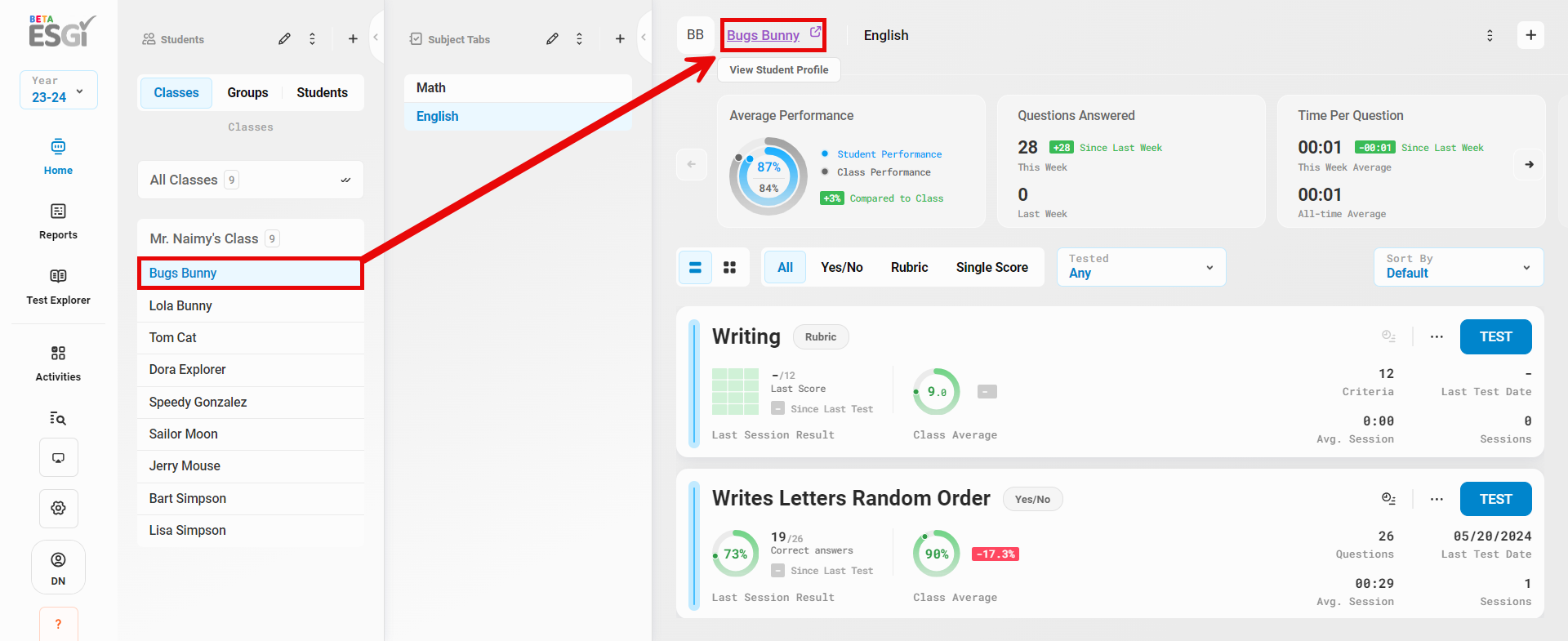The width and height of the screenshot is (1568, 641).
Task: Open the Tested Any dropdown
Action: [x=1142, y=267]
